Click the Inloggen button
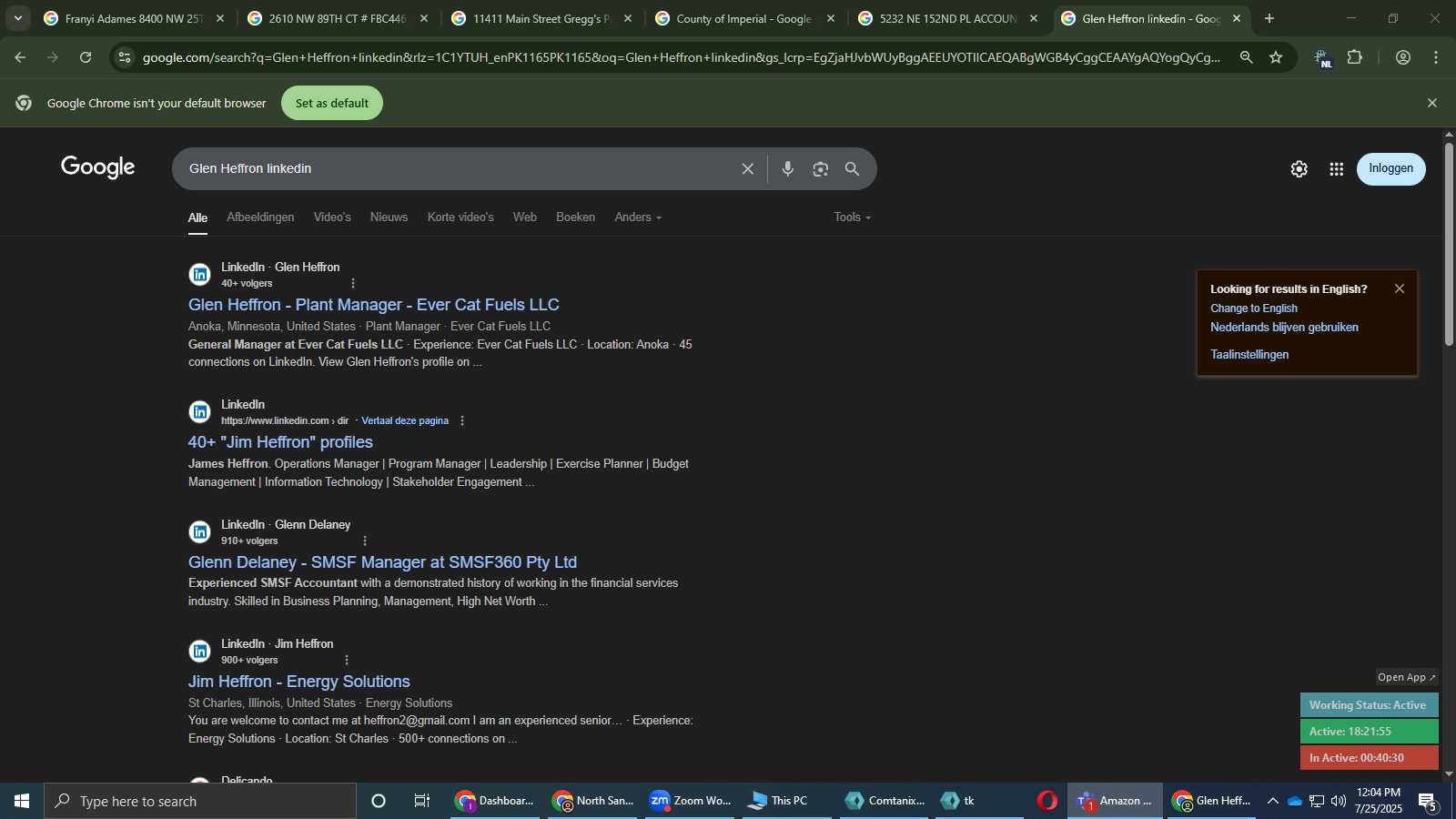The width and height of the screenshot is (1456, 819). [1391, 168]
